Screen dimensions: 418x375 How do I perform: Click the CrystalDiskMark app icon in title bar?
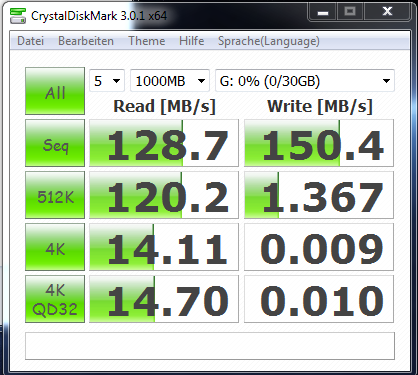(18, 16)
